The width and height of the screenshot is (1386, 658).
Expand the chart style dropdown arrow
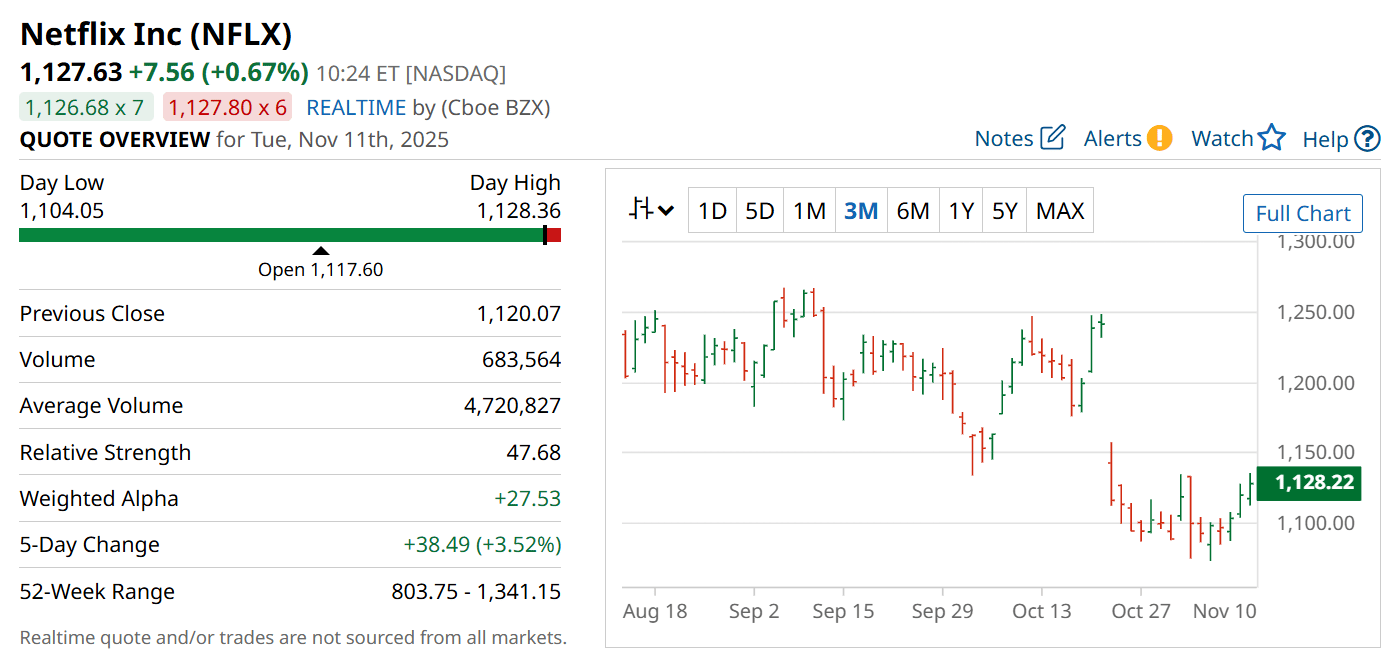pyautogui.click(x=666, y=211)
